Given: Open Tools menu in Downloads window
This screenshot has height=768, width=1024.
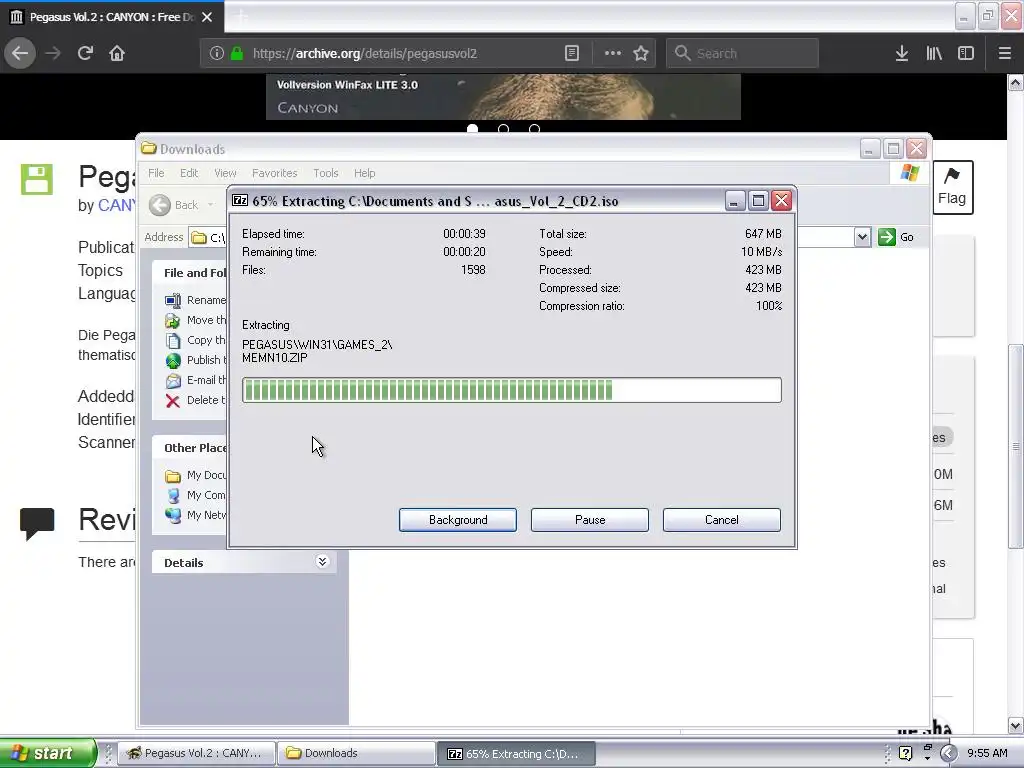Looking at the screenshot, I should tap(325, 173).
